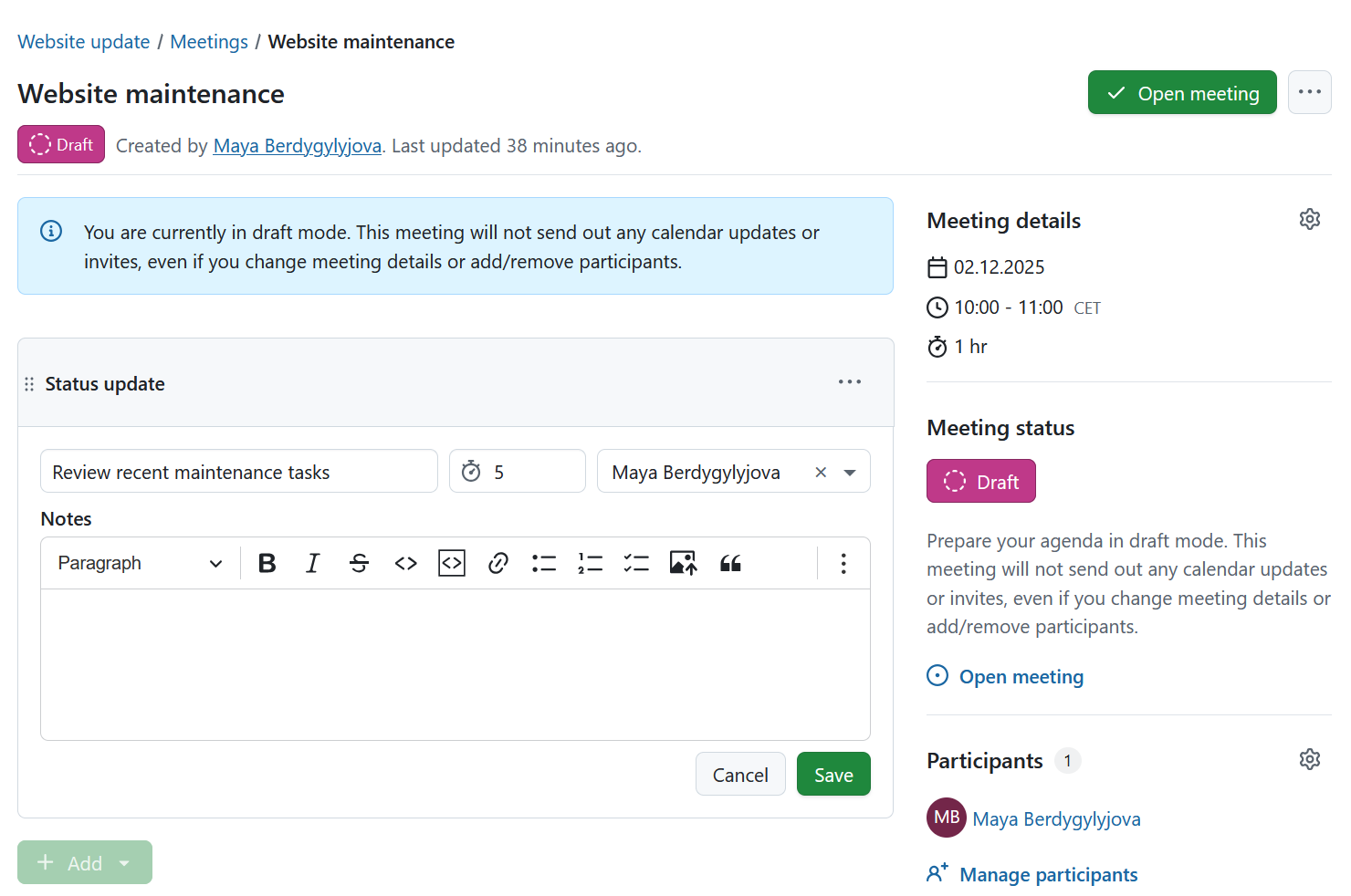Image resolution: width=1351 pixels, height=896 pixels.
Task: Open the meeting with the Open meeting button
Action: [1182, 92]
